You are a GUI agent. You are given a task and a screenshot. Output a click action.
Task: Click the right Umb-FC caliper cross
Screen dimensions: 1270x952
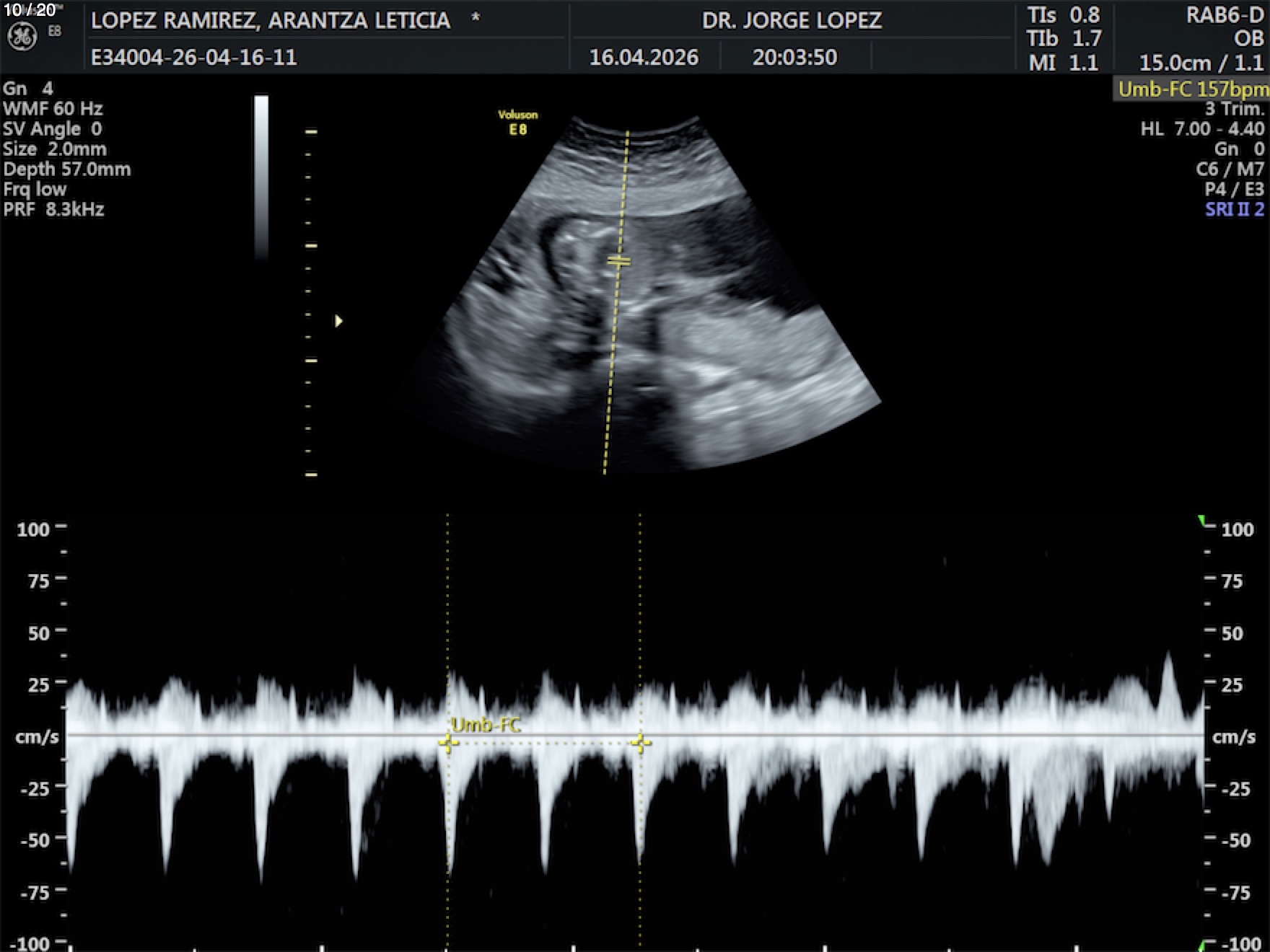[640, 743]
